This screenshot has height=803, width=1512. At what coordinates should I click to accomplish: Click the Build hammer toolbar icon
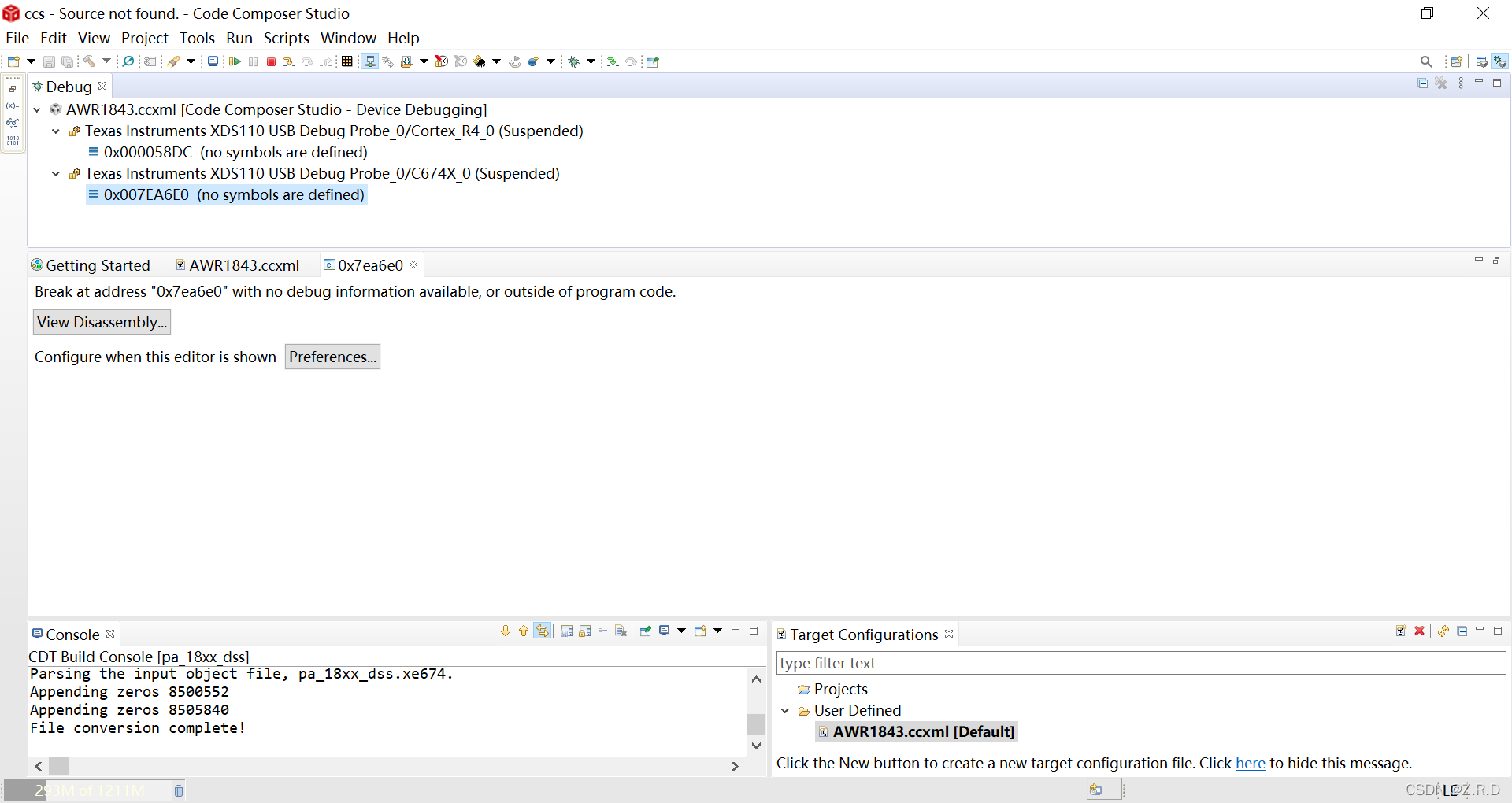(x=89, y=61)
